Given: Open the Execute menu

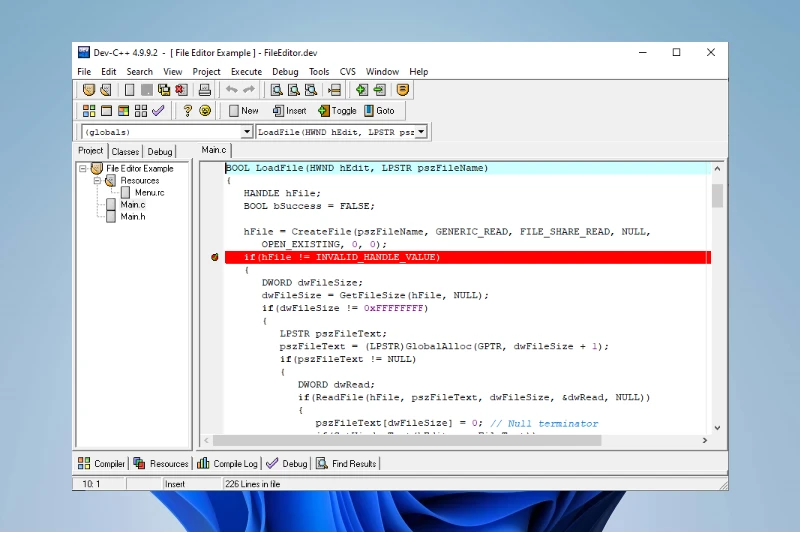Looking at the screenshot, I should pos(246,72).
